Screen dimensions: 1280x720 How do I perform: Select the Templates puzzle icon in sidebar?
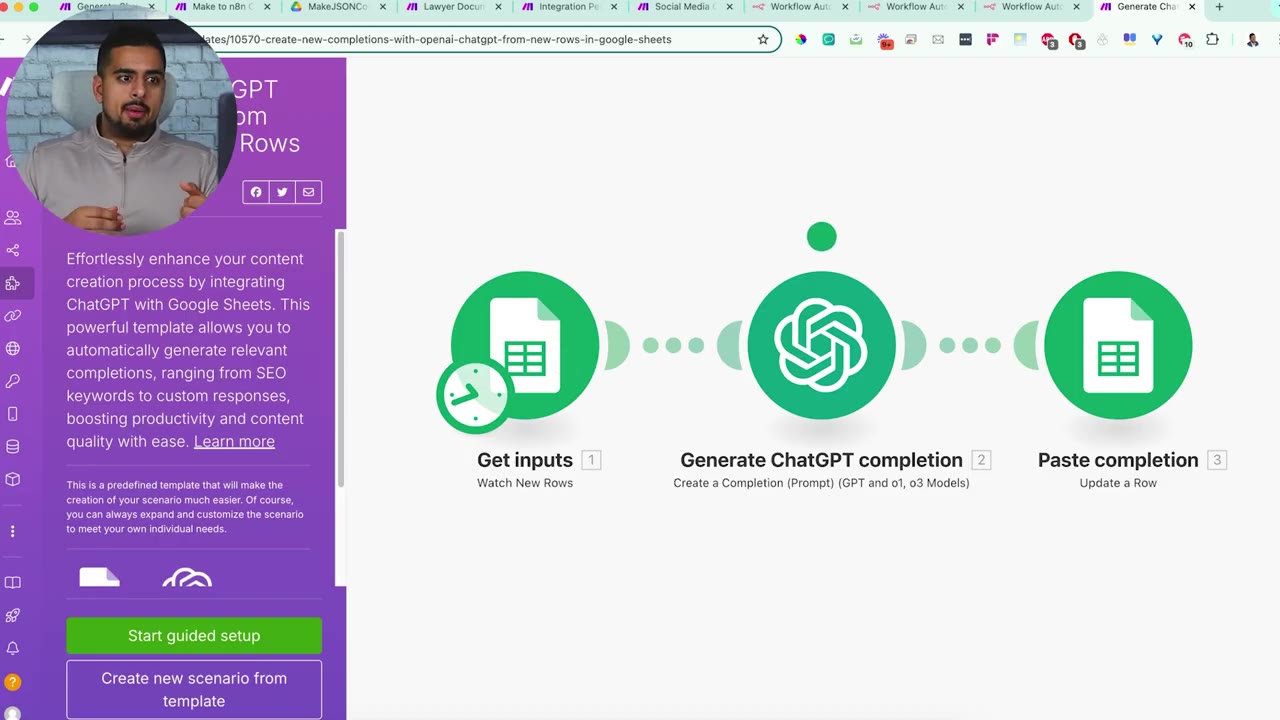pos(13,283)
